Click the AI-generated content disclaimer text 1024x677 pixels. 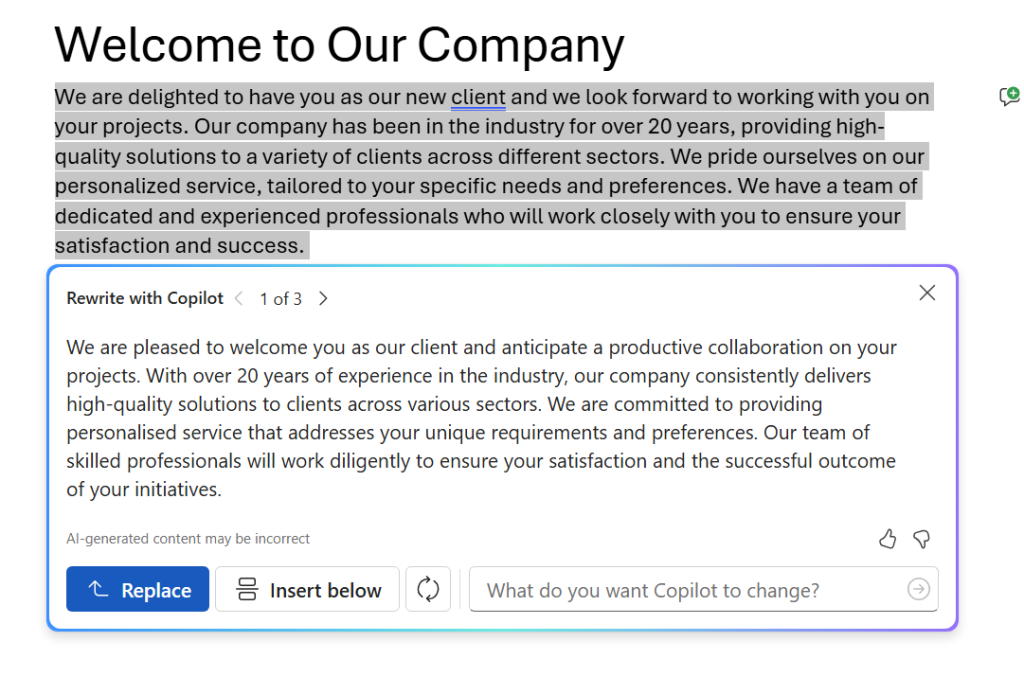(x=188, y=539)
